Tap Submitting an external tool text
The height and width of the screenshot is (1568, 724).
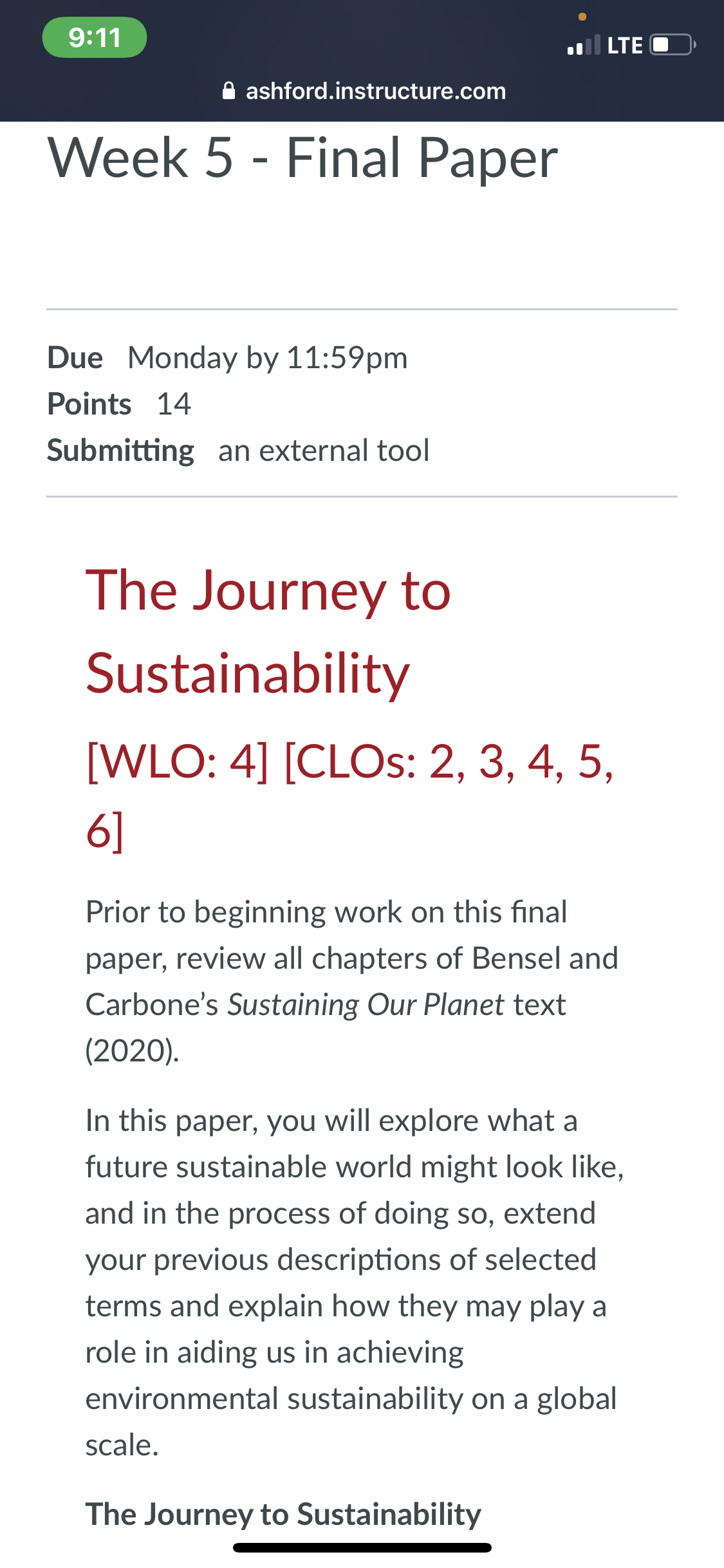(238, 450)
